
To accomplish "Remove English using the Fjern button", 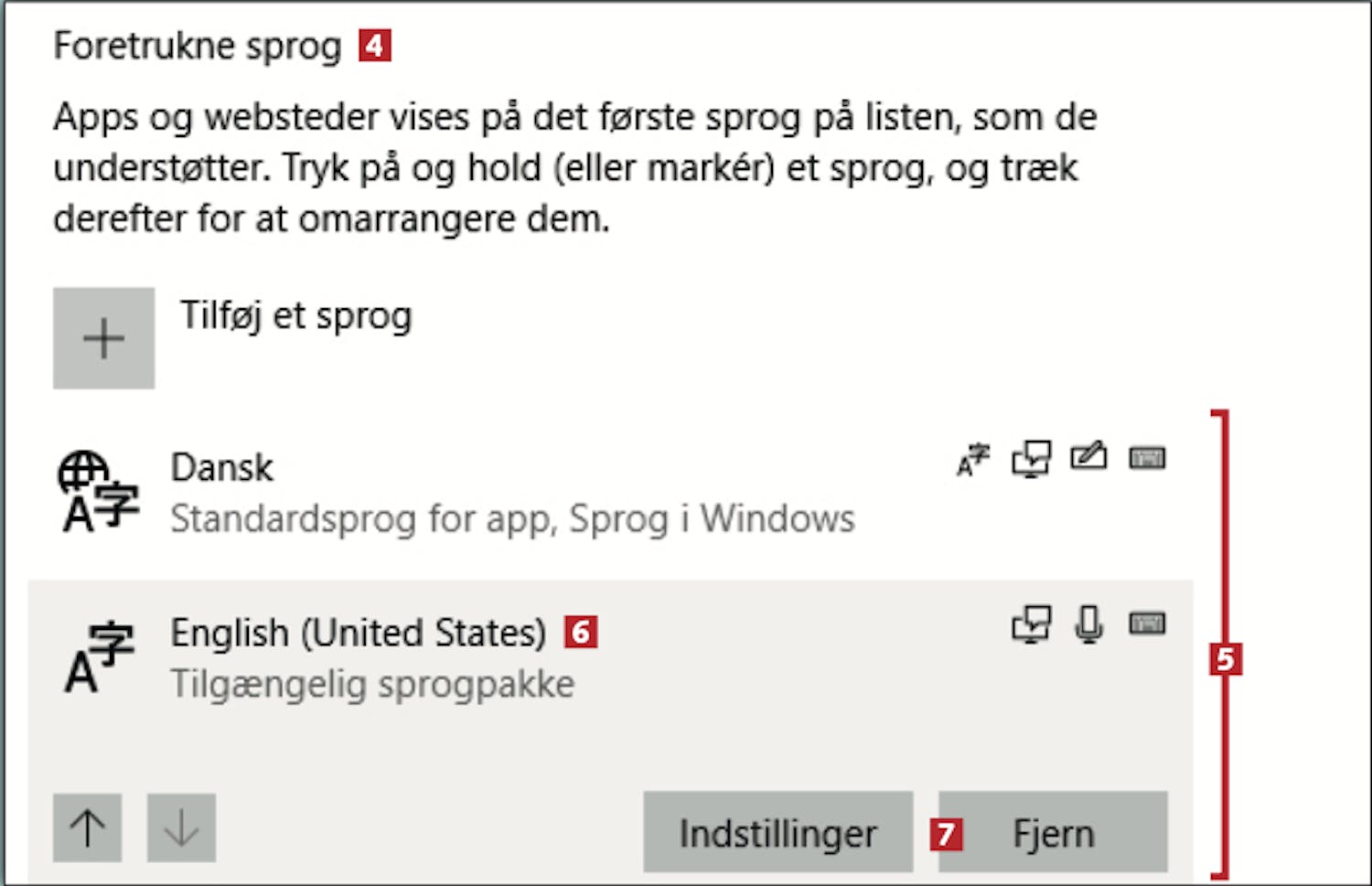I will point(1053,832).
